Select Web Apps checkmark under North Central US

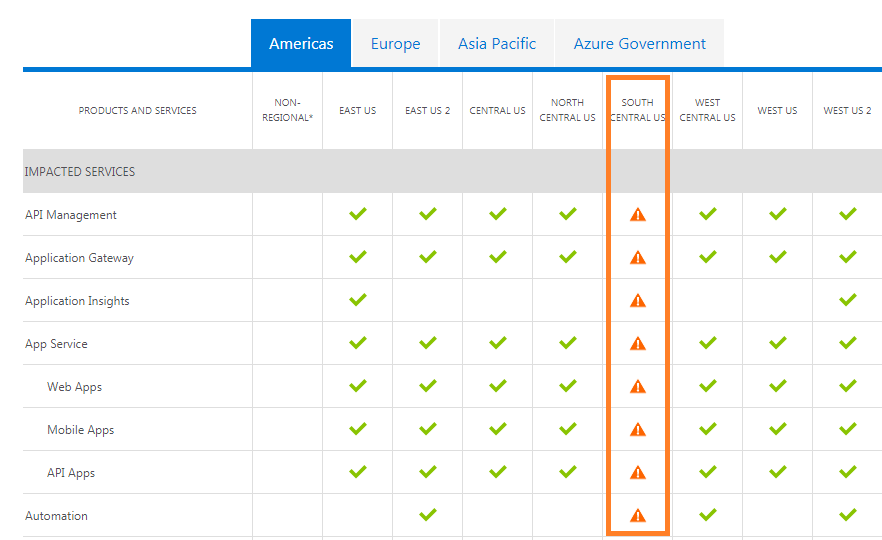tap(568, 386)
